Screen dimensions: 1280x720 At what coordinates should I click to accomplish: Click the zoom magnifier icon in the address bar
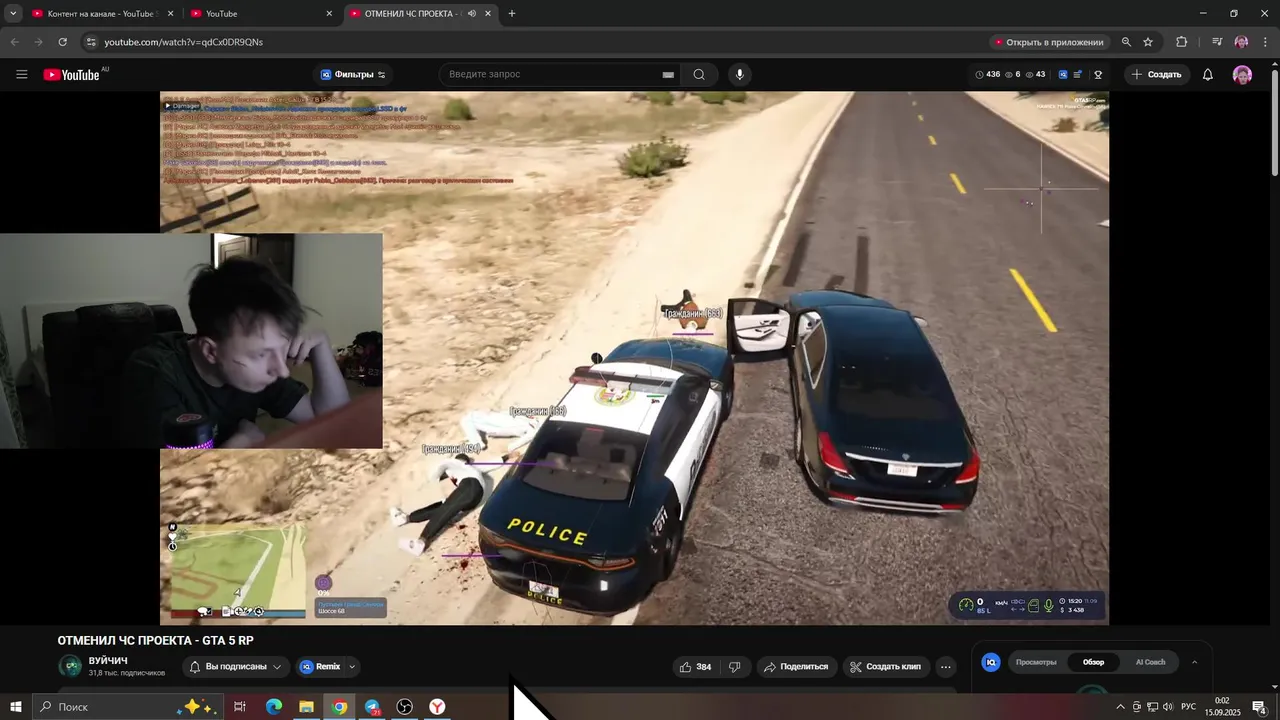point(1126,42)
